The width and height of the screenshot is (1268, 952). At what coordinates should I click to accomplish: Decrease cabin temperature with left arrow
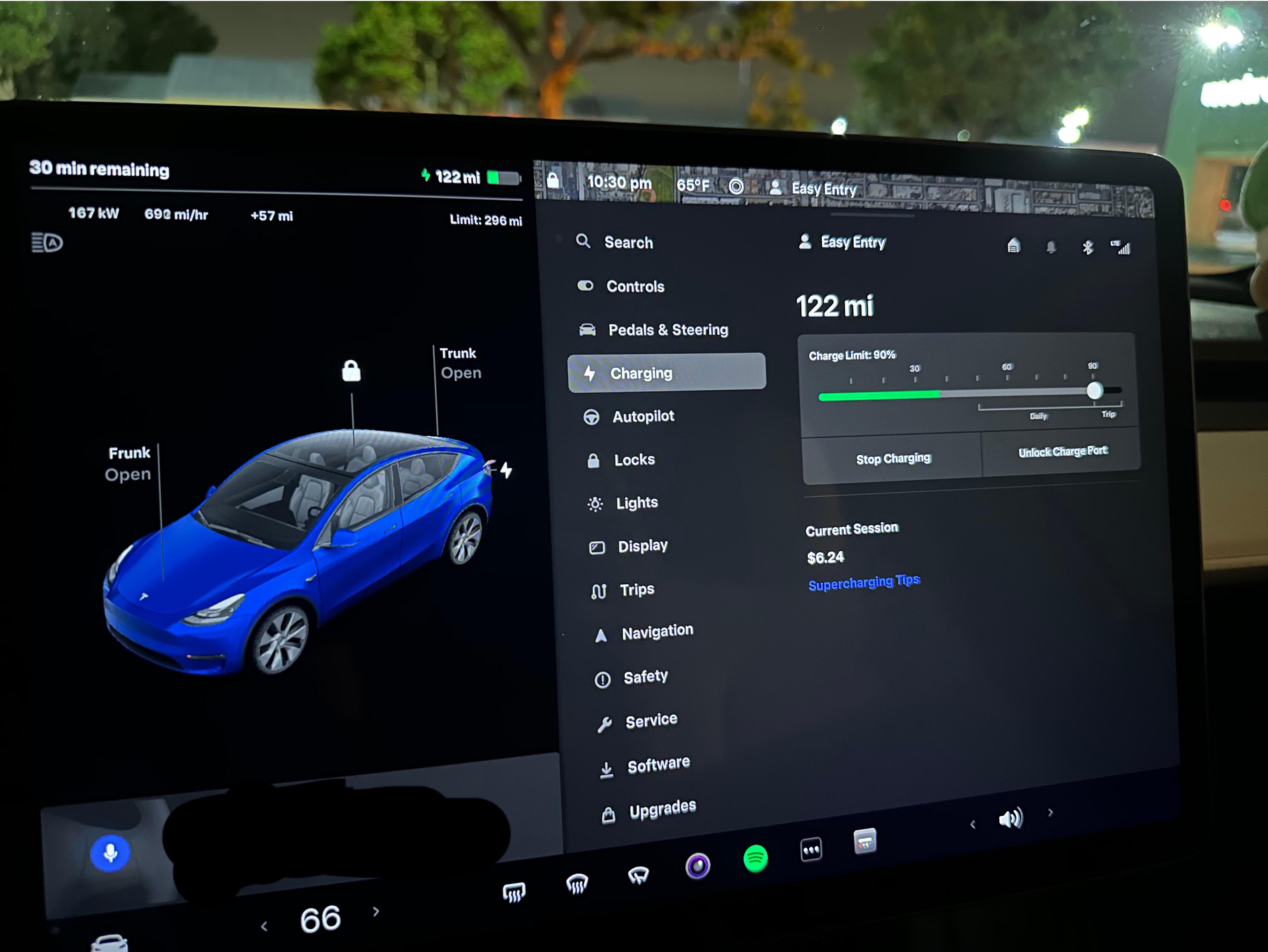pos(264,926)
